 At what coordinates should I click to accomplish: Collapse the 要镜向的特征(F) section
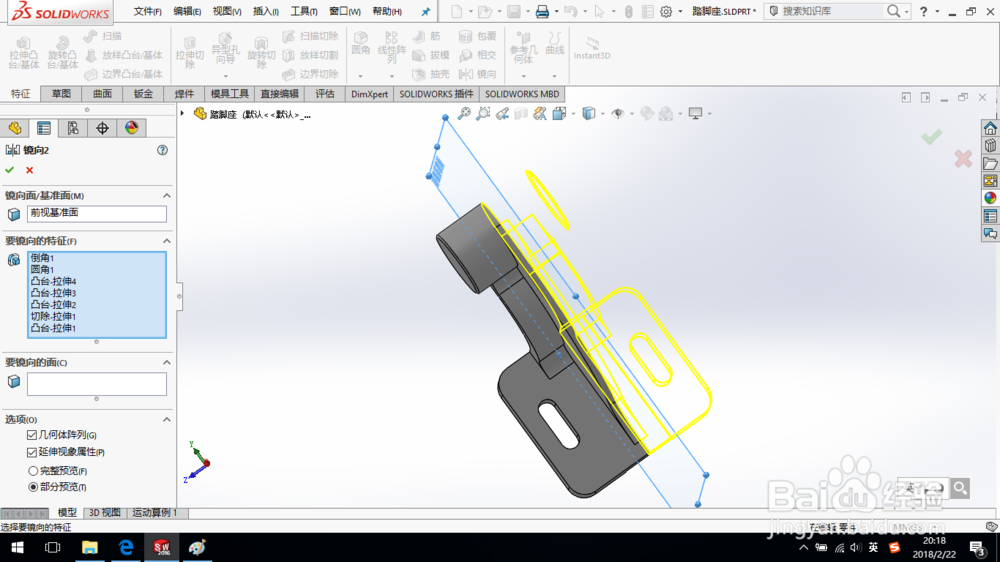click(166, 240)
